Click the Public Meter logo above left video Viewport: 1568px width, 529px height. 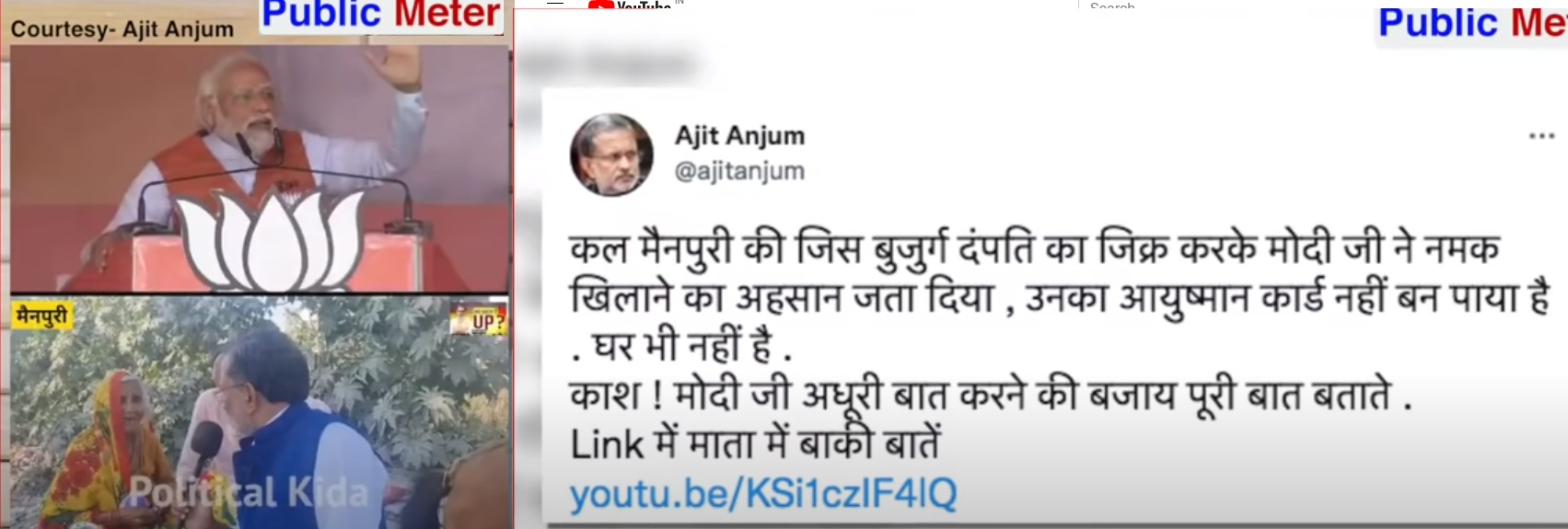tap(381, 16)
